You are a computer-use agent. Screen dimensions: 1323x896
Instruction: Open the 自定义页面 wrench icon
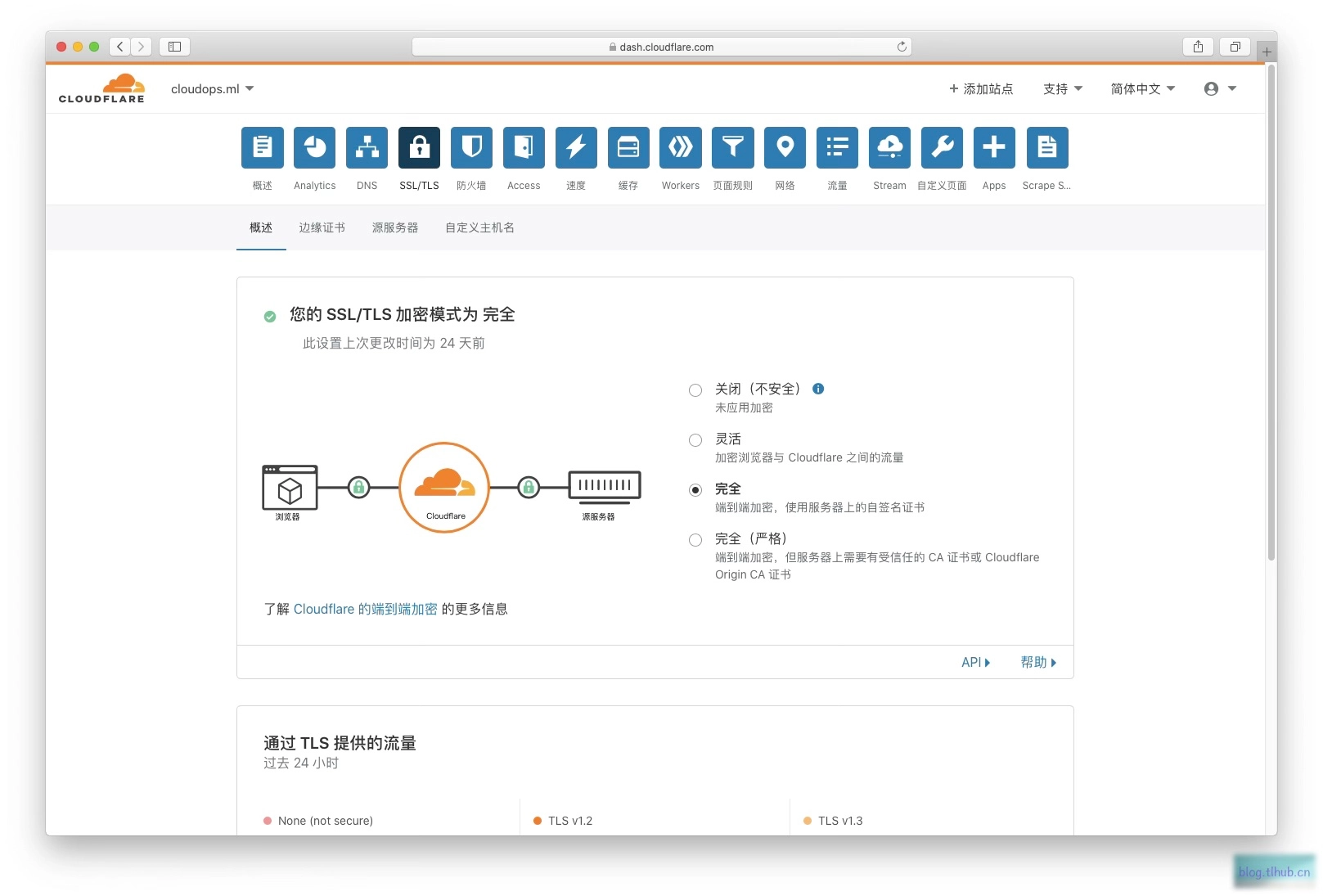942,147
